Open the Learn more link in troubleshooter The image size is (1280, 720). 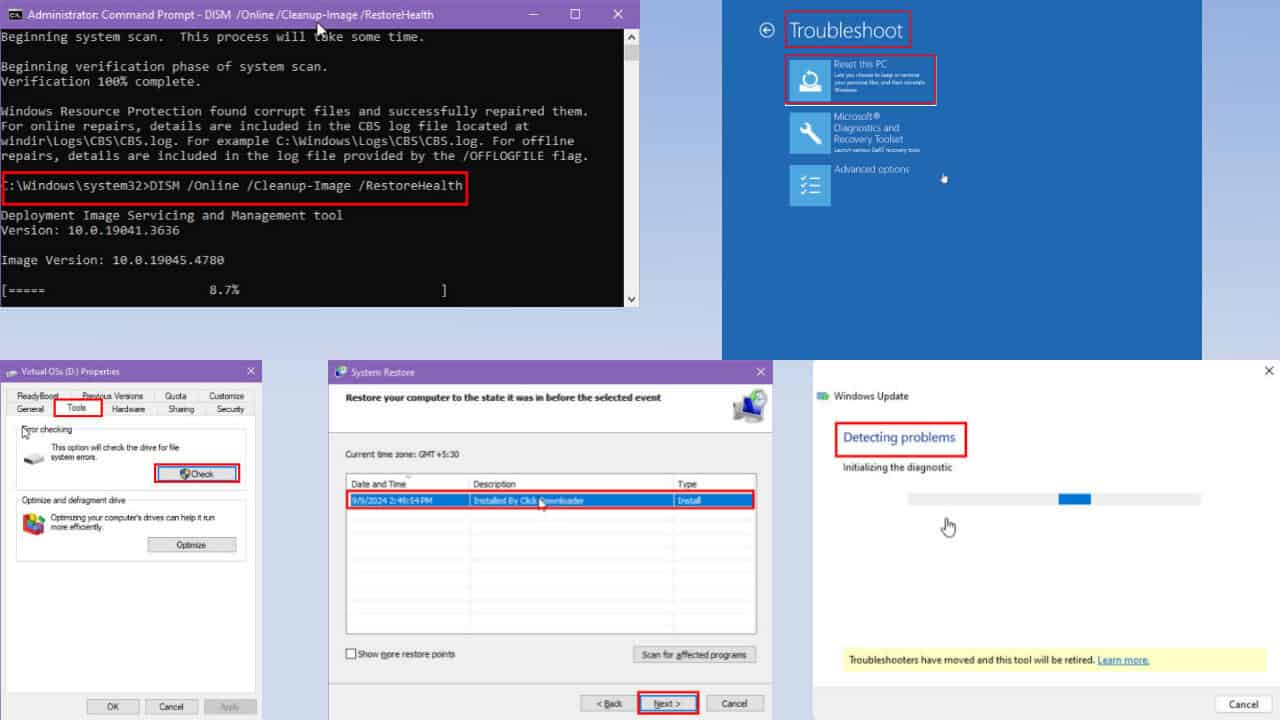click(1123, 660)
